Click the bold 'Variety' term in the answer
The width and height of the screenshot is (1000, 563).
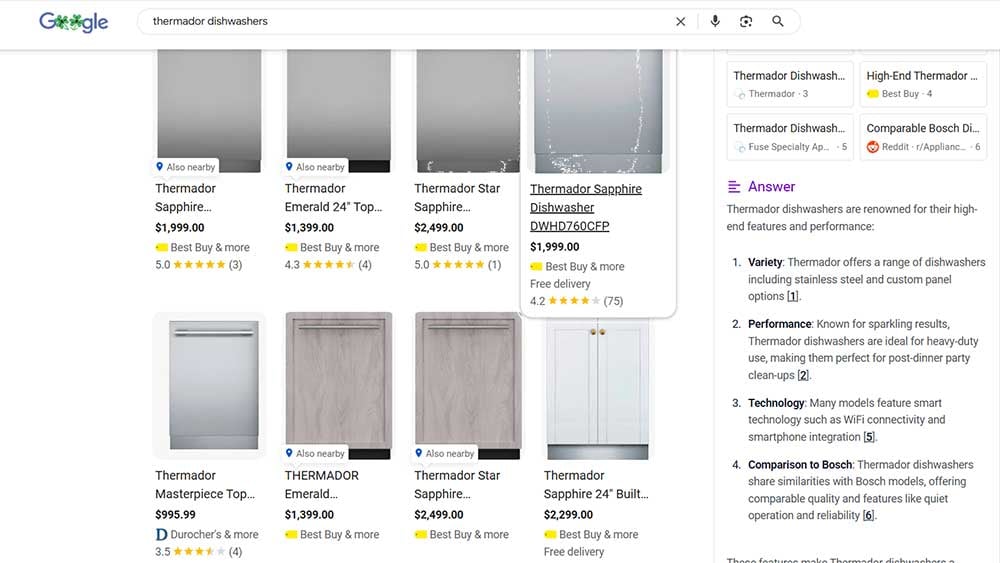point(765,262)
